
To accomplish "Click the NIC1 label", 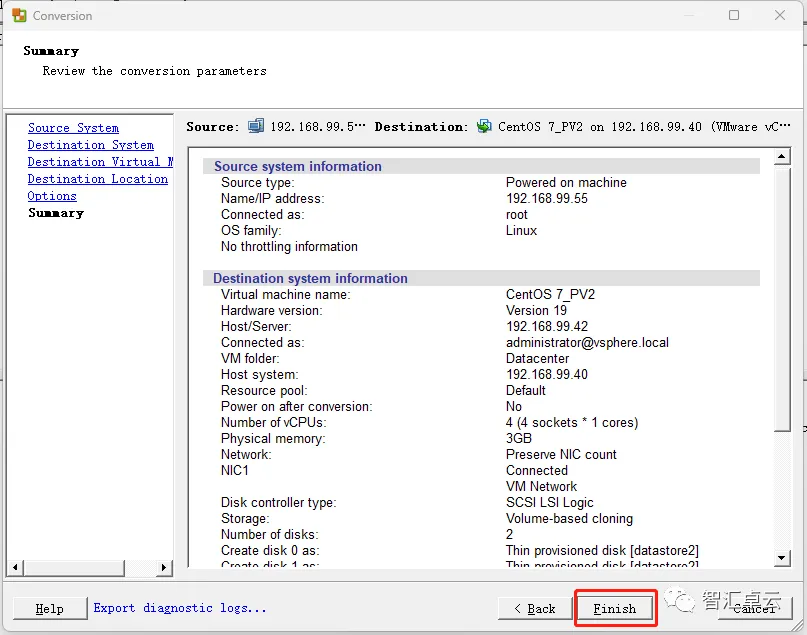I will tap(235, 470).
